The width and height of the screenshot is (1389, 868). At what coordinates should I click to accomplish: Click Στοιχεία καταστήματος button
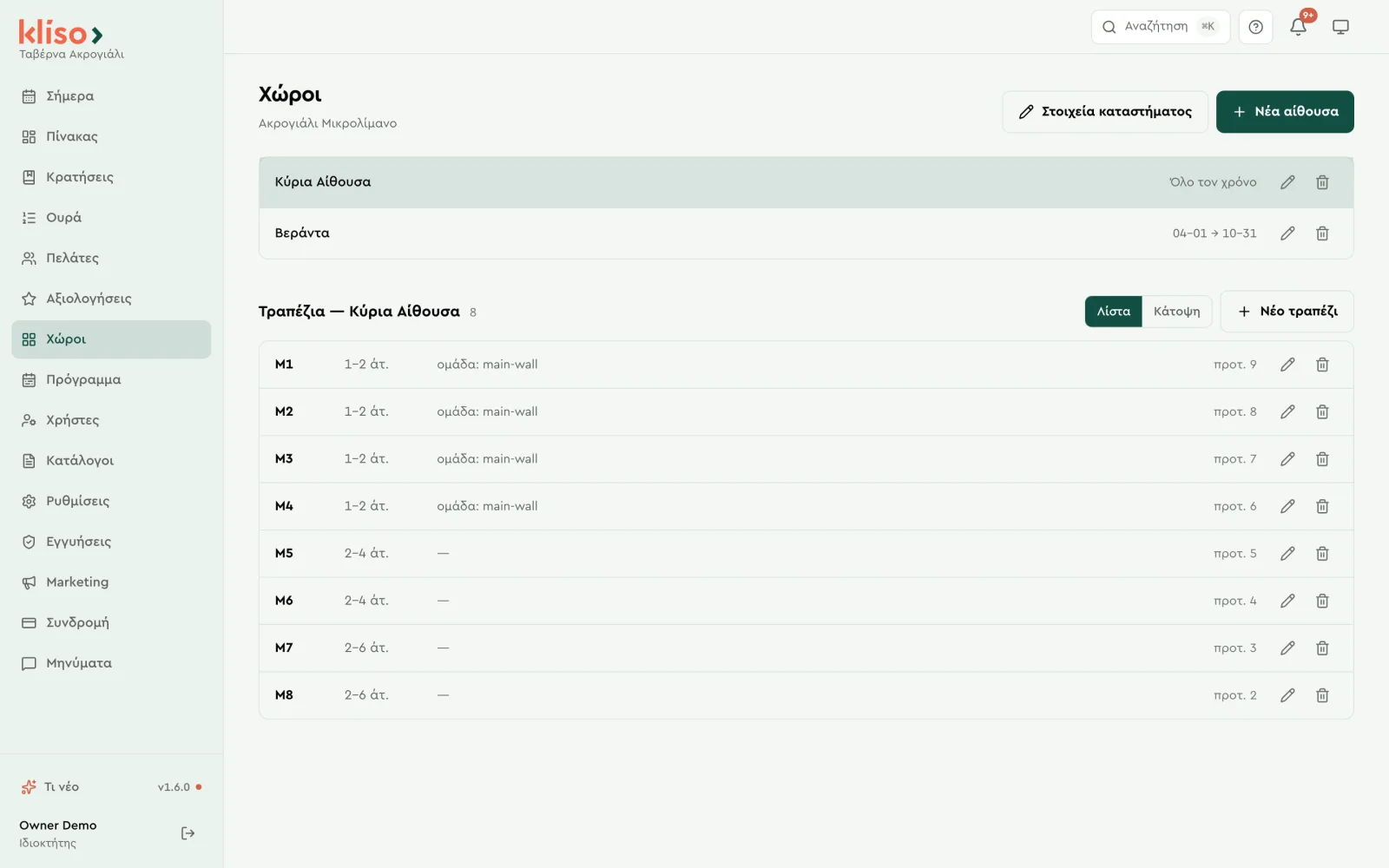(x=1105, y=112)
